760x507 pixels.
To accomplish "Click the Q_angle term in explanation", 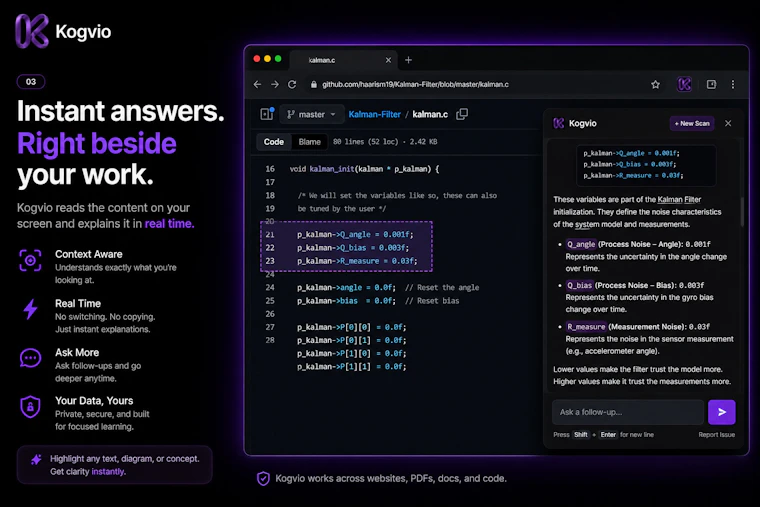I will tap(581, 244).
